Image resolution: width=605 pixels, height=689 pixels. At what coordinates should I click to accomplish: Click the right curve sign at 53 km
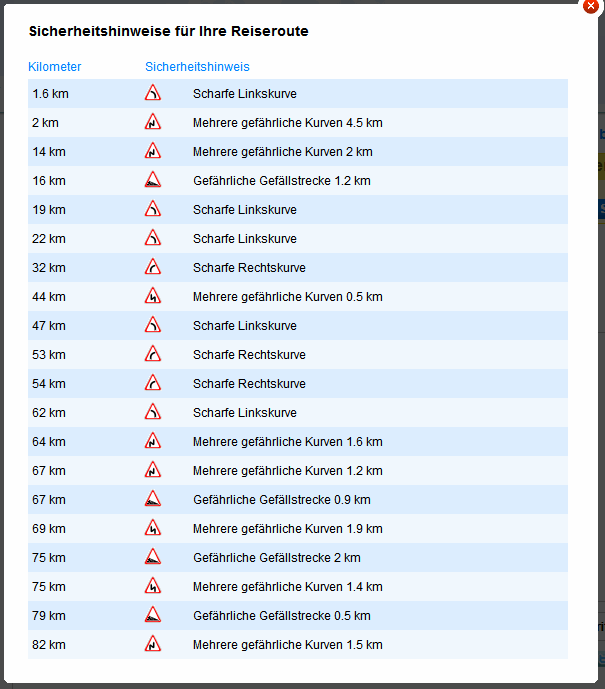(152, 355)
